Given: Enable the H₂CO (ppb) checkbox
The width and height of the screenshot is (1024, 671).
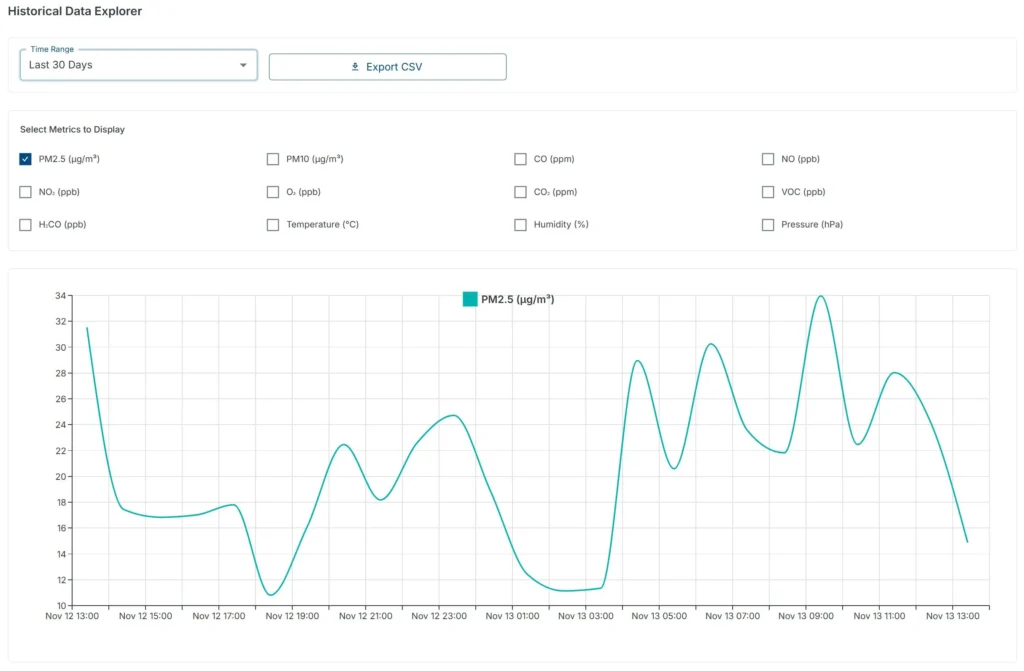Looking at the screenshot, I should pyautogui.click(x=25, y=225).
